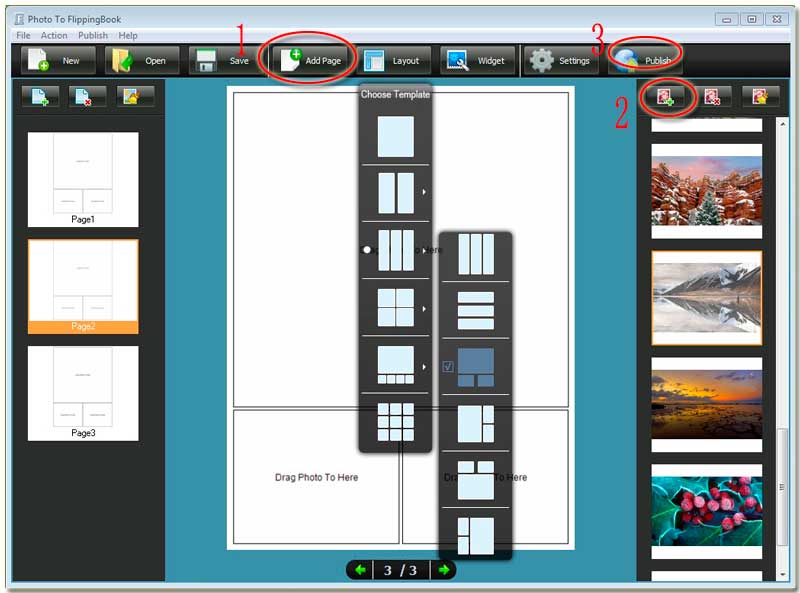
Task: Click the clear photos icon in the right panel
Action: [x=761, y=96]
